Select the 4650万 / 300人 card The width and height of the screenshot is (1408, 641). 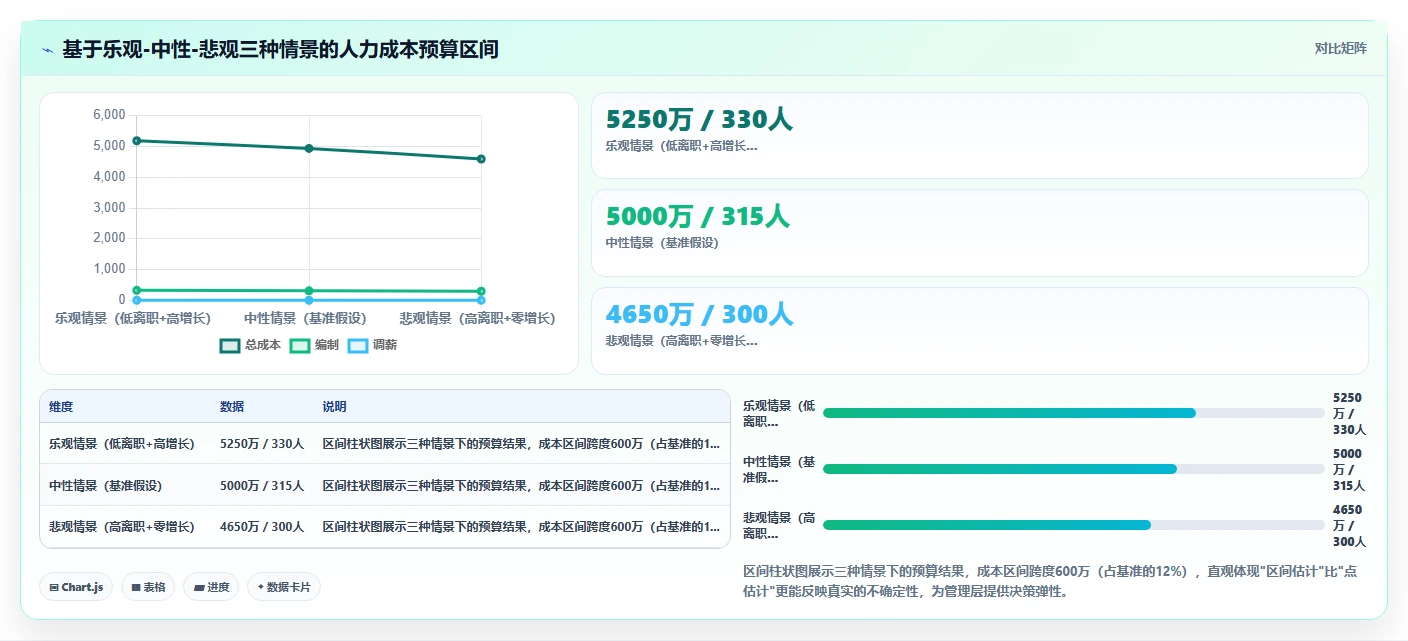point(979,331)
